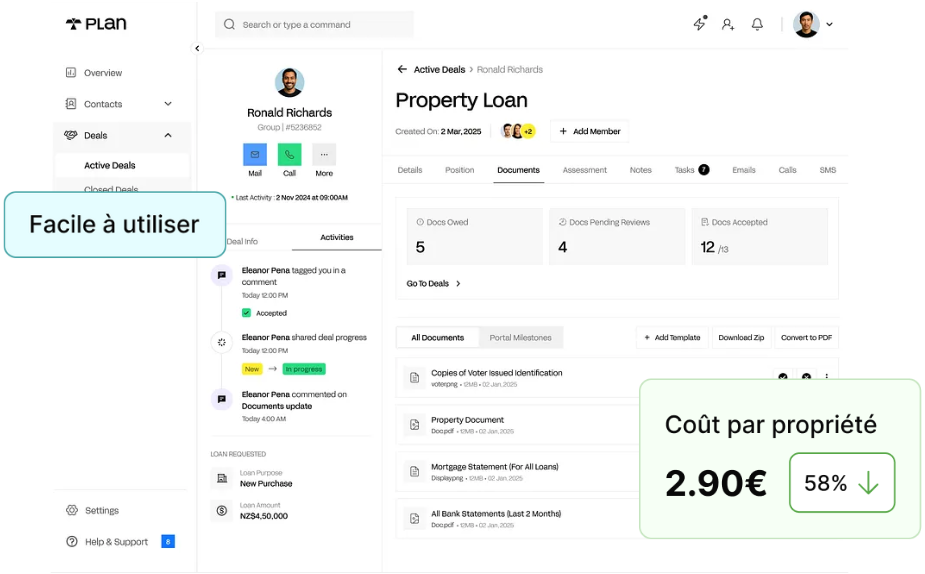
Task: Follow the Go To Deals link
Action: [x=434, y=284]
